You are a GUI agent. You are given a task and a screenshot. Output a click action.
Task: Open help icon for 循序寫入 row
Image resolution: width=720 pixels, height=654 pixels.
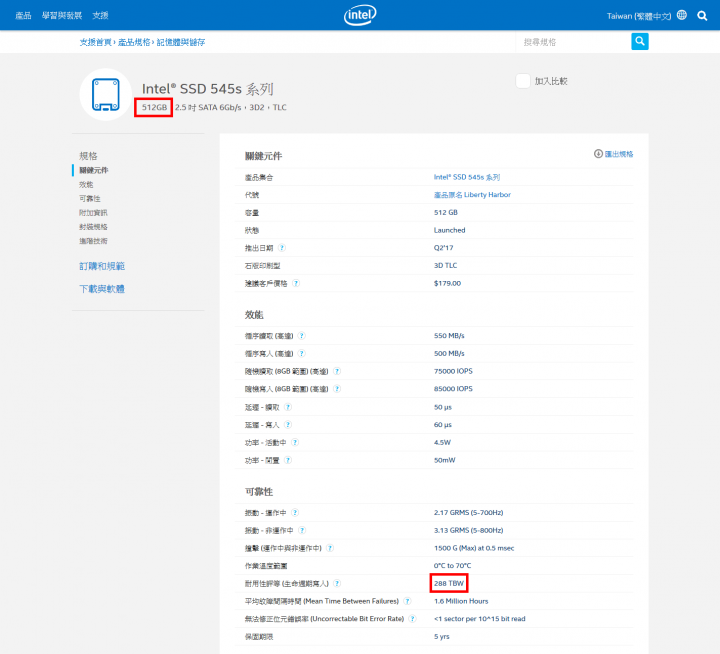tap(302, 353)
